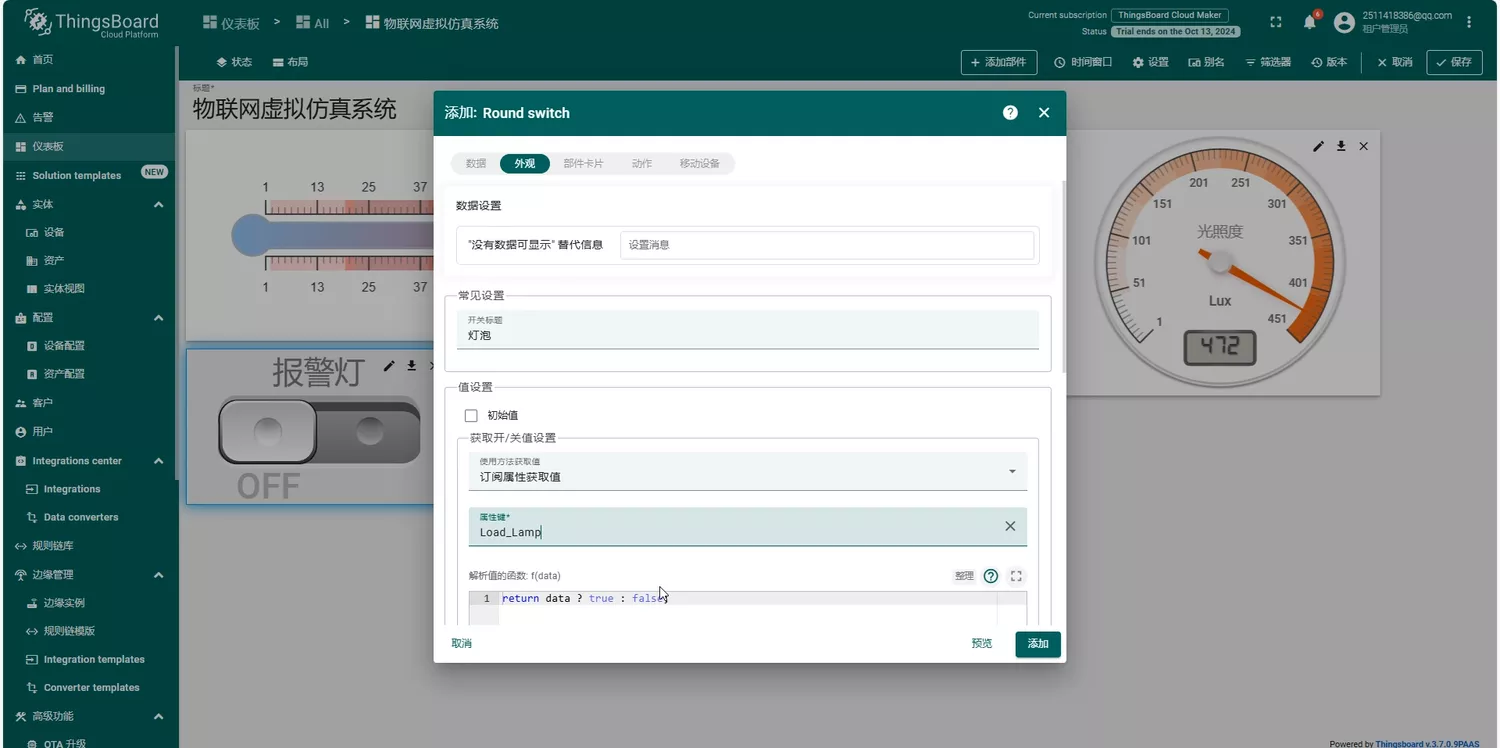Image resolution: width=1500 pixels, height=748 pixels.
Task: Collapse the Integrations center section
Action: 158,461
